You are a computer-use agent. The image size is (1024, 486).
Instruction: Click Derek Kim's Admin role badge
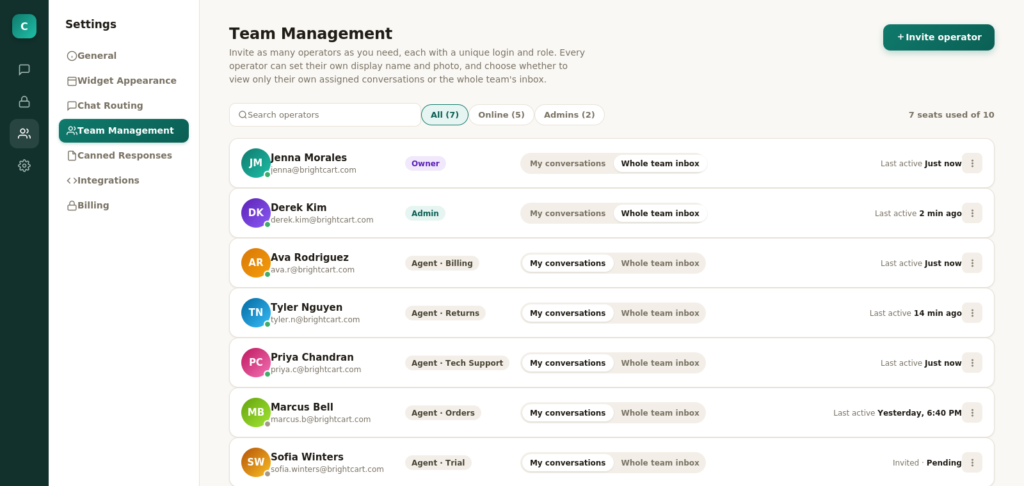pyautogui.click(x=425, y=213)
